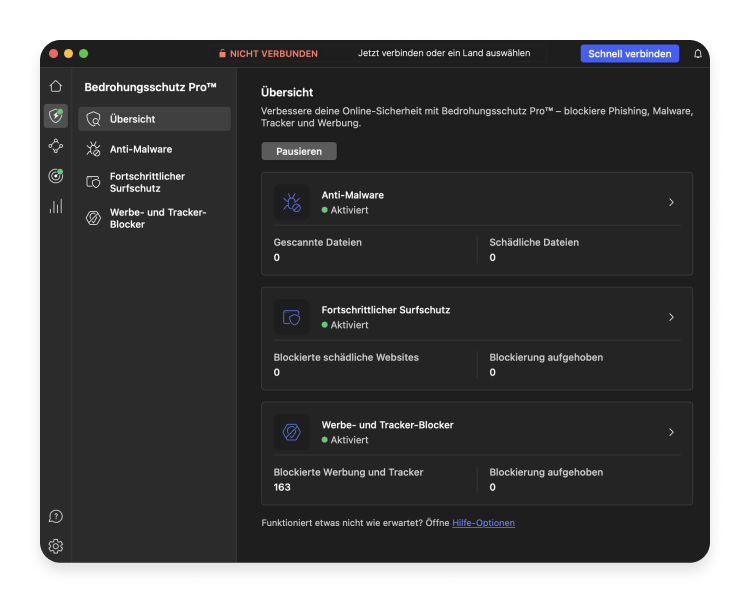Open the statistics bar chart icon
The width and height of the screenshot is (750, 603).
(x=56, y=207)
